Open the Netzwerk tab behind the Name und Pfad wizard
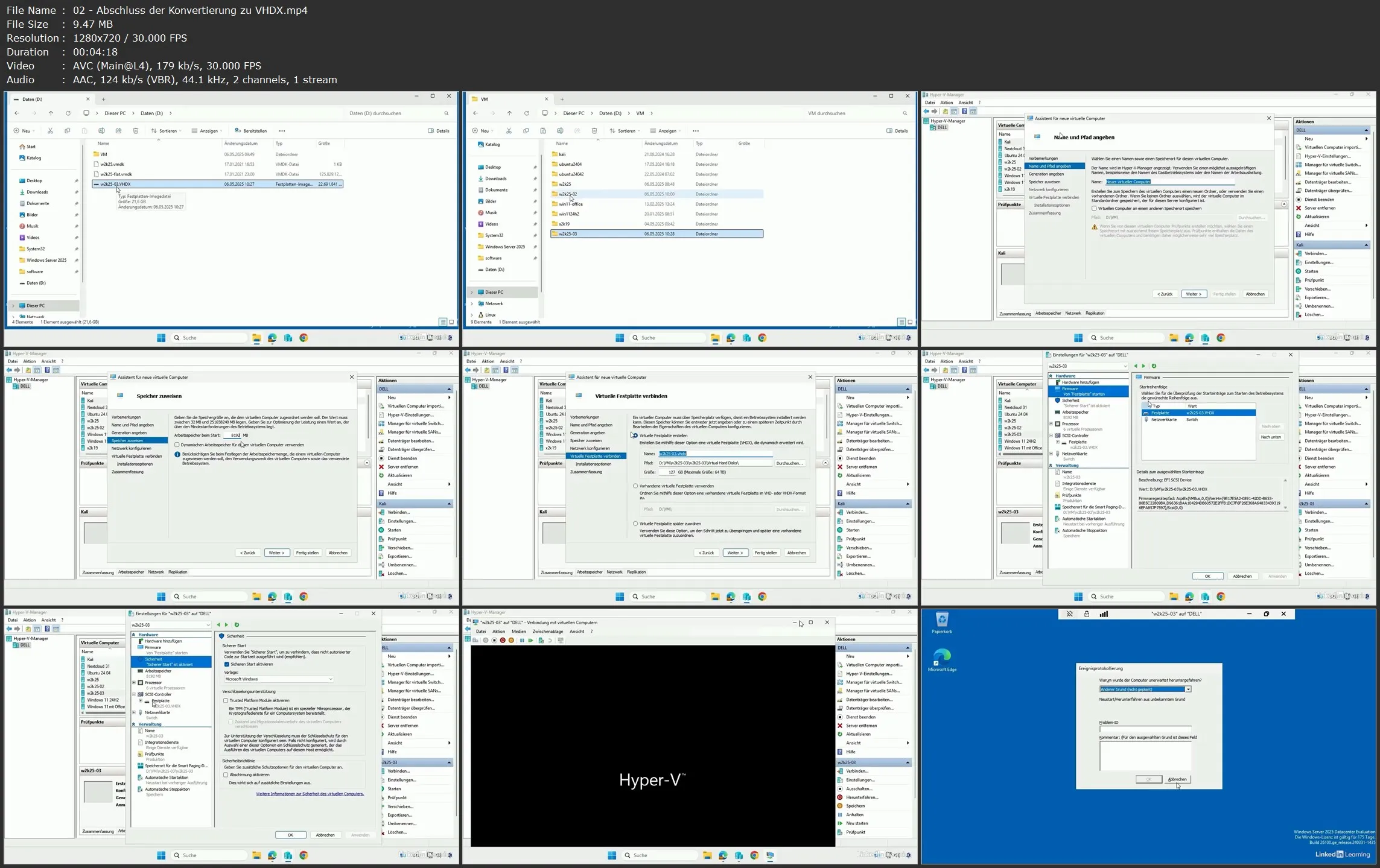This screenshot has height=868, width=1380. click(1073, 314)
